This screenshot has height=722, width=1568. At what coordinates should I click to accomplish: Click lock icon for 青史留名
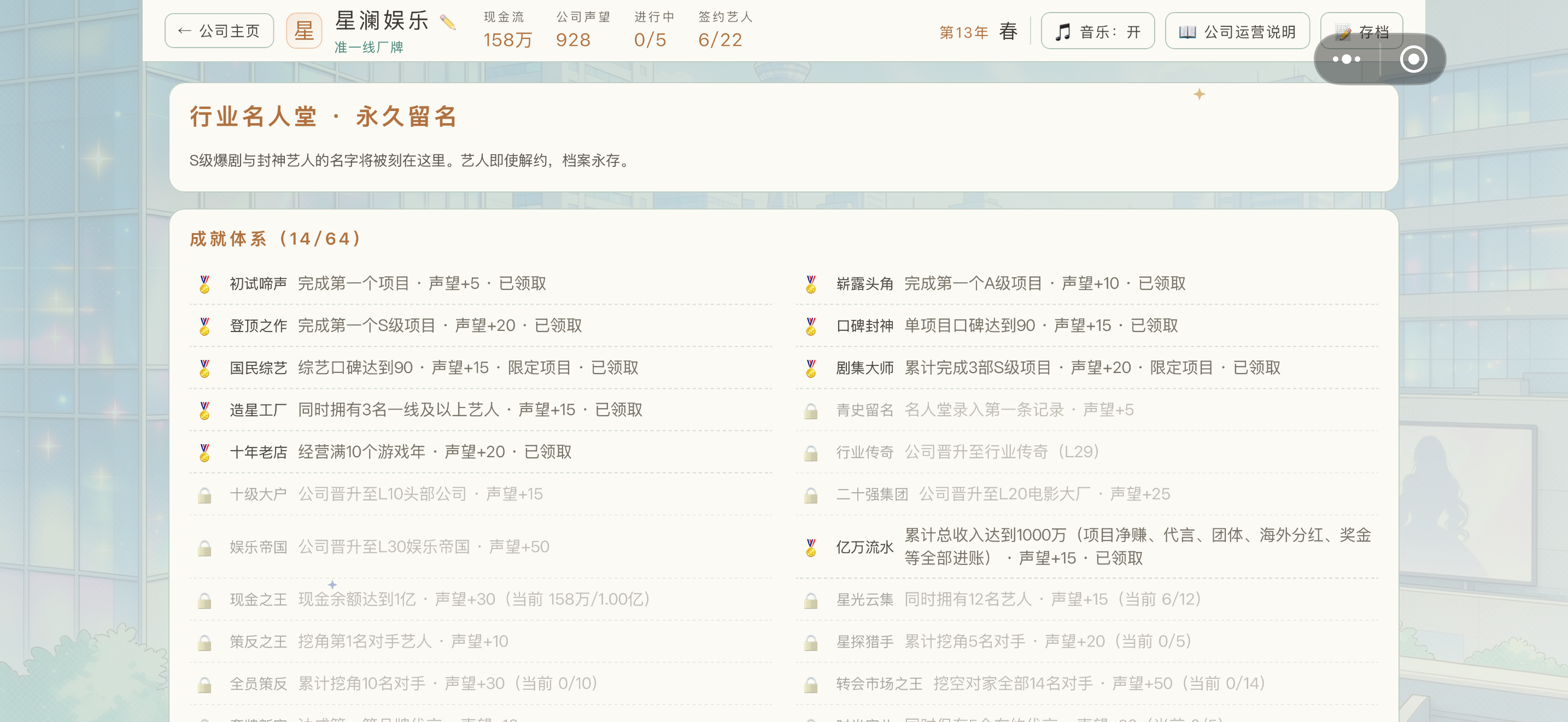click(x=811, y=411)
